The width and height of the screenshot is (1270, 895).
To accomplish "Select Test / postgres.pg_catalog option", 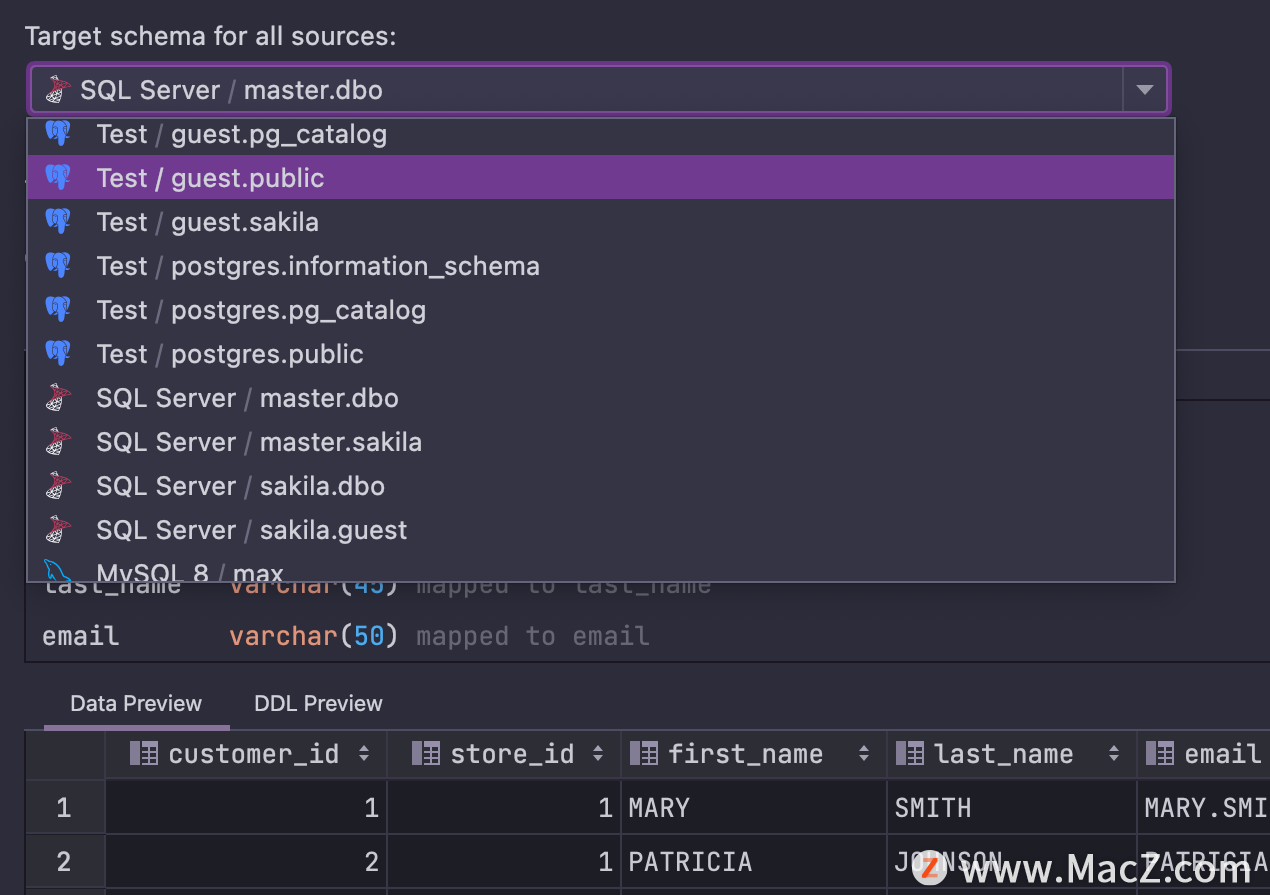I will click(600, 310).
